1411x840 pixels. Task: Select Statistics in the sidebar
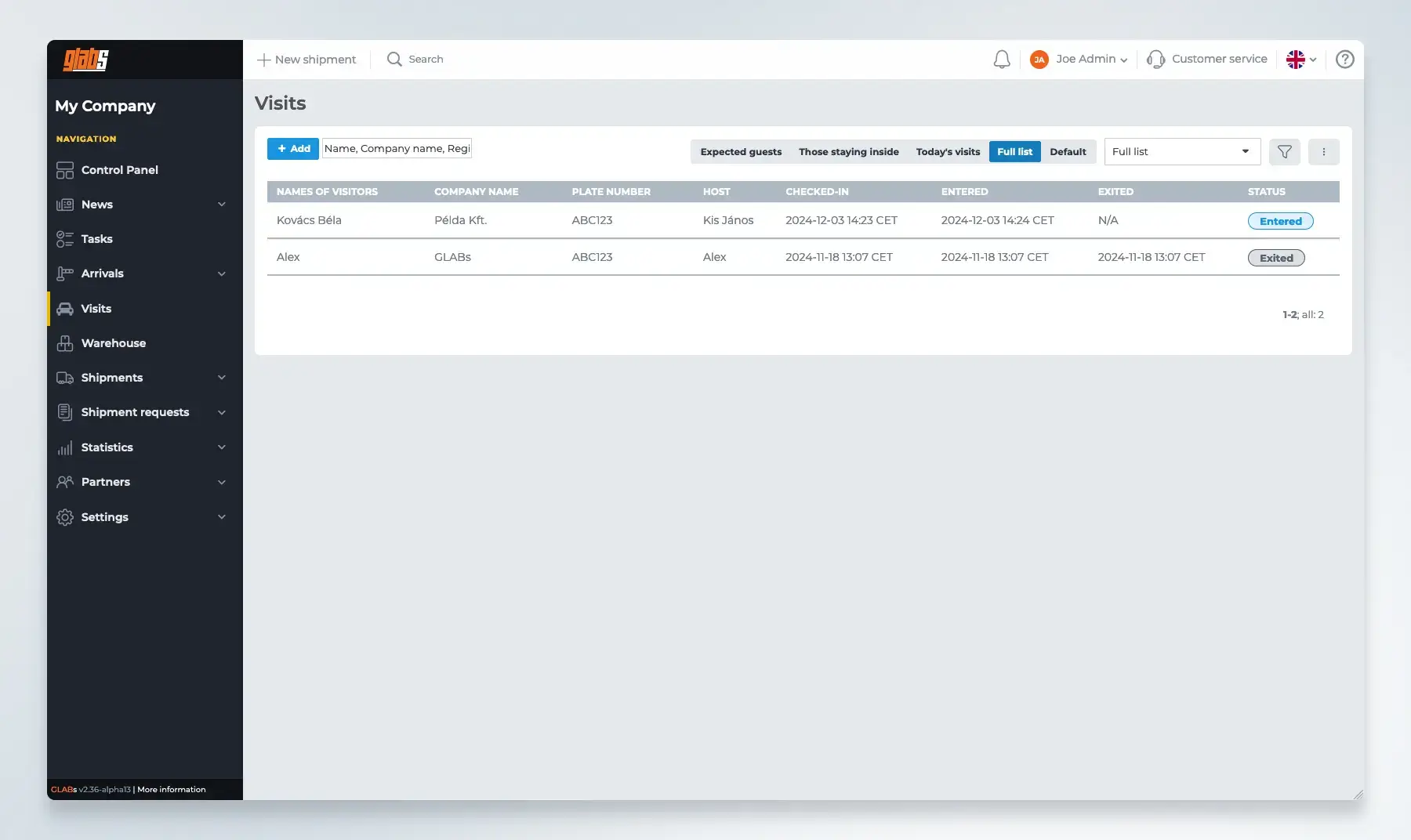pos(107,447)
